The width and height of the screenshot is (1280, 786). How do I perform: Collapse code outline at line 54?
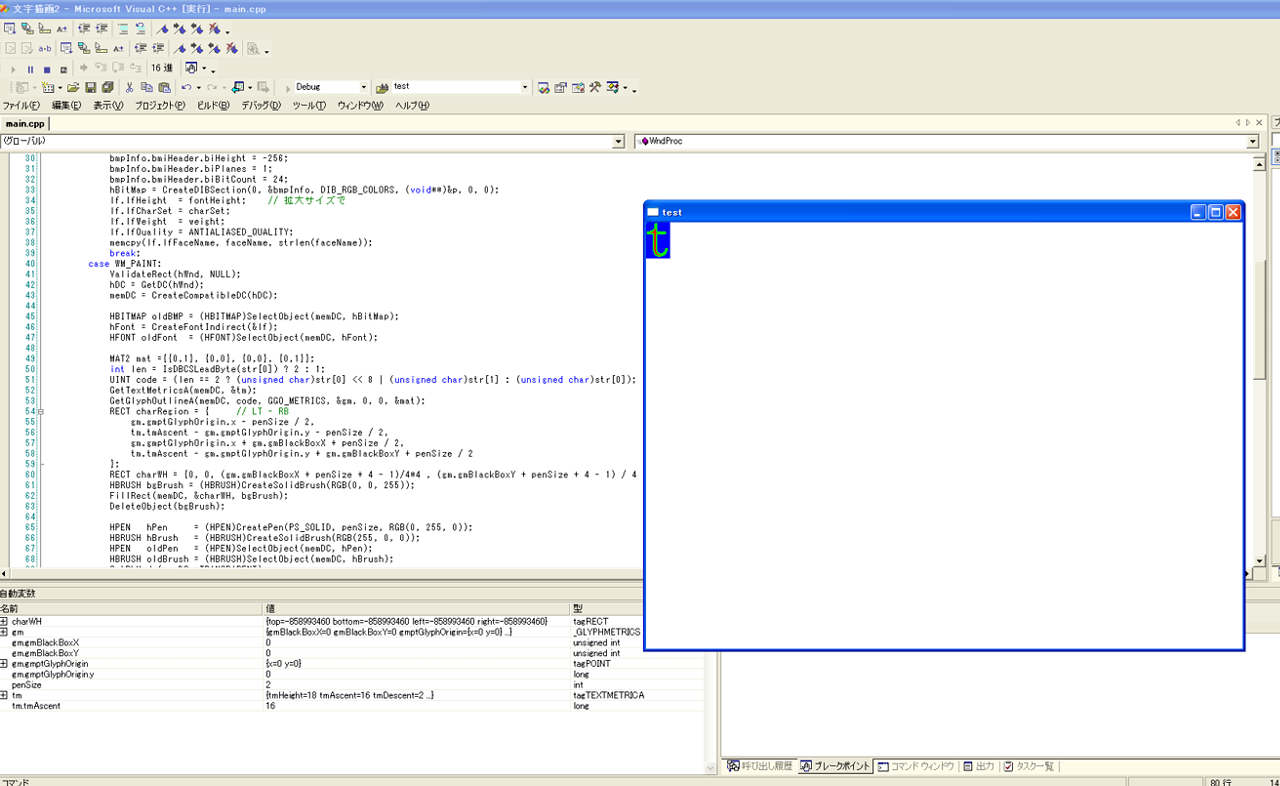40,411
